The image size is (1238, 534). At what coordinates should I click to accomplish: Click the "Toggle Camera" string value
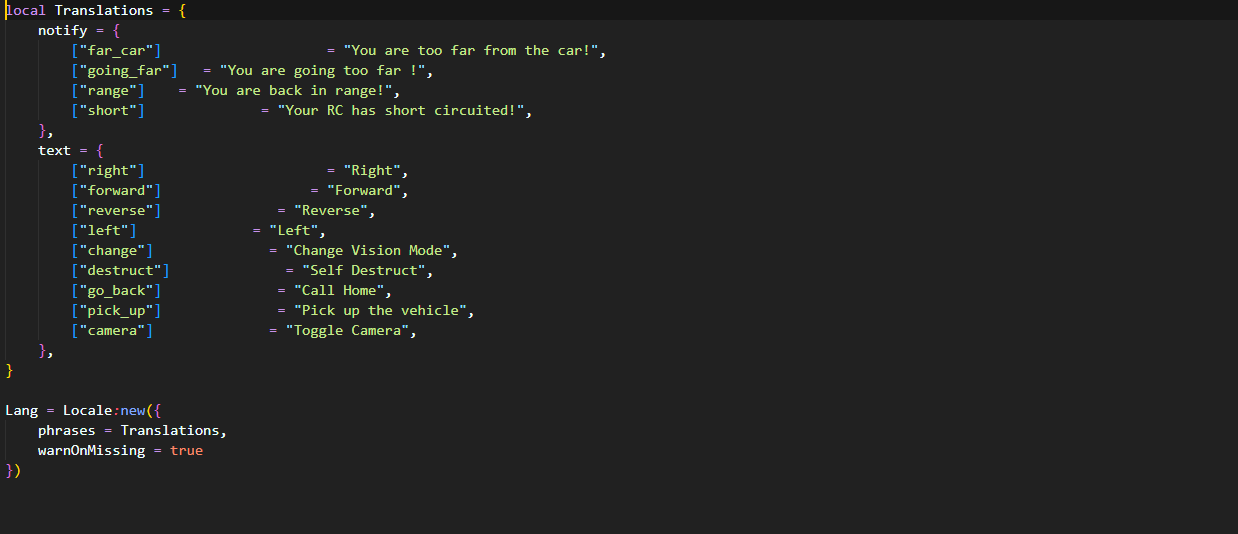pos(348,330)
